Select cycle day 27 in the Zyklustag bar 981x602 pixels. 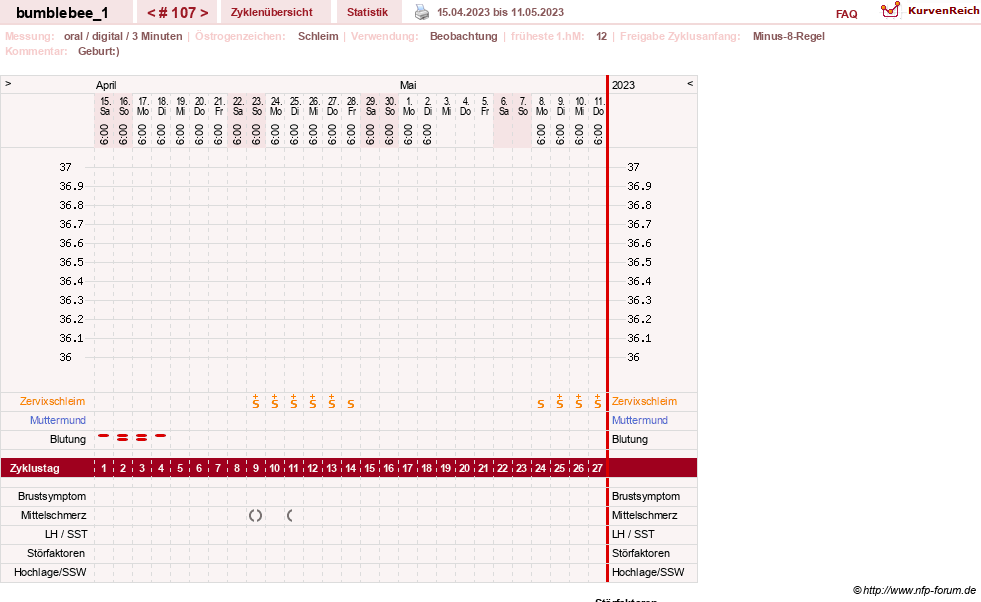tap(597, 468)
